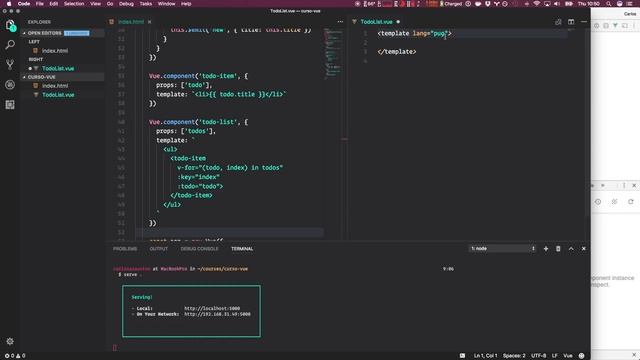This screenshot has height=360, width=640.
Task: Click 'Ln 1, Col 1' in the status bar
Action: pyautogui.click(x=485, y=356)
